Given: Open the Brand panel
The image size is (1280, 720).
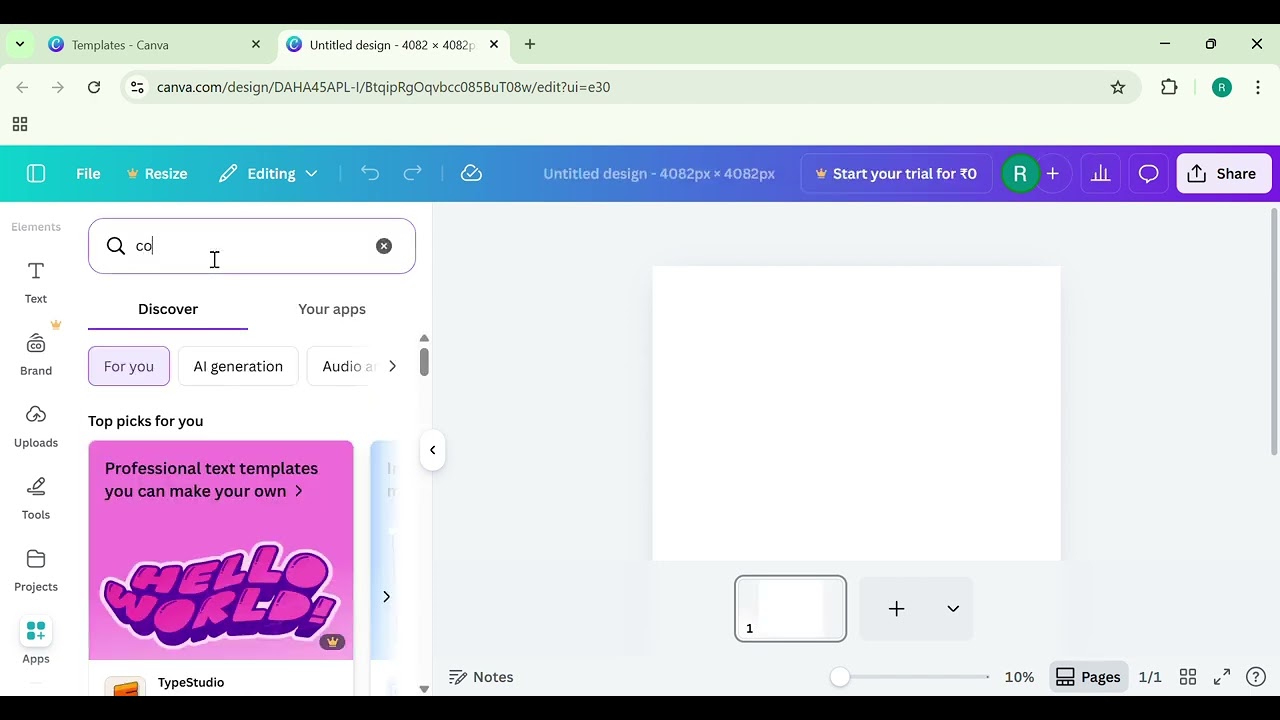Looking at the screenshot, I should 36,355.
